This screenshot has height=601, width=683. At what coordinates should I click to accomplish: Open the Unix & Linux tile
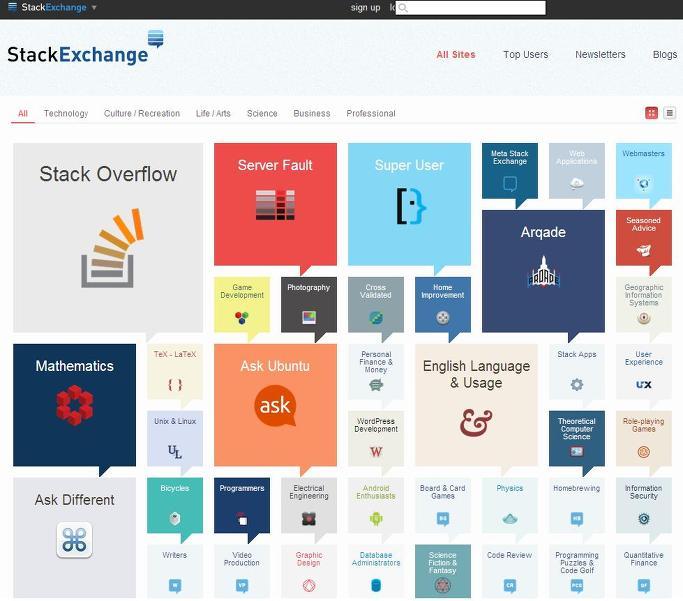point(175,439)
